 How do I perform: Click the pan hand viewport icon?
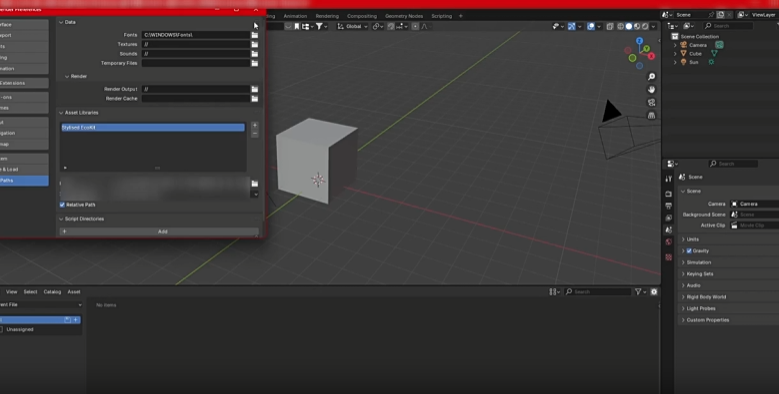tap(651, 89)
